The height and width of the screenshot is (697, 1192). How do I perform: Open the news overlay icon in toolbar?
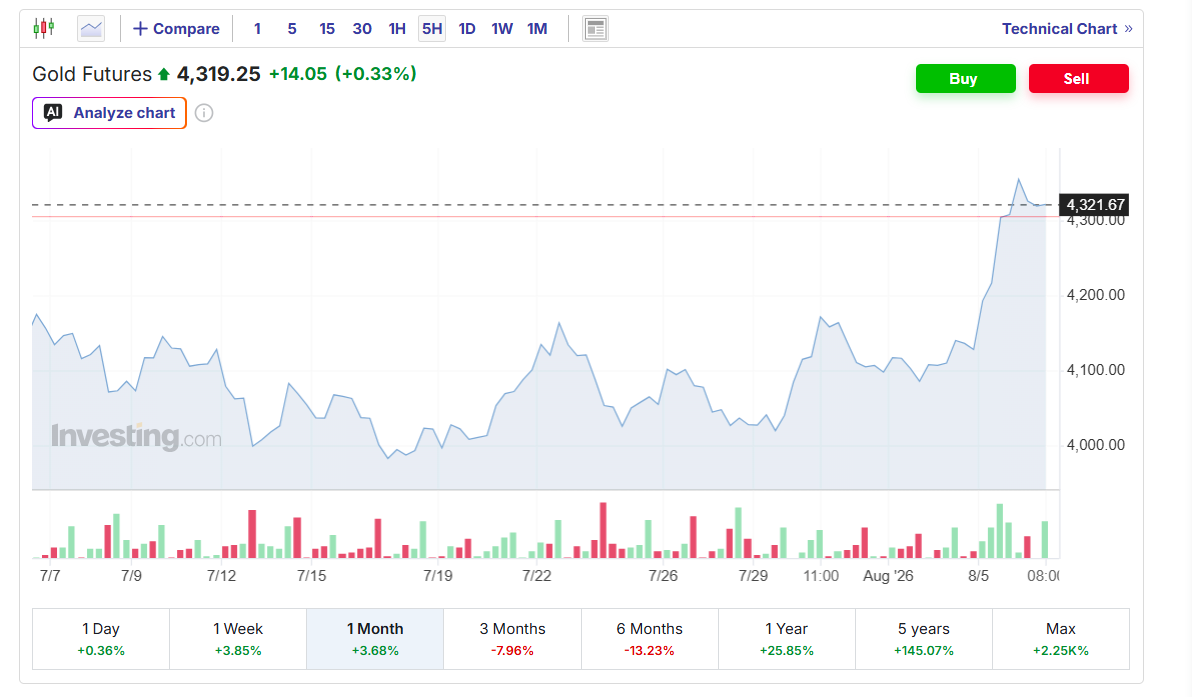(x=595, y=29)
